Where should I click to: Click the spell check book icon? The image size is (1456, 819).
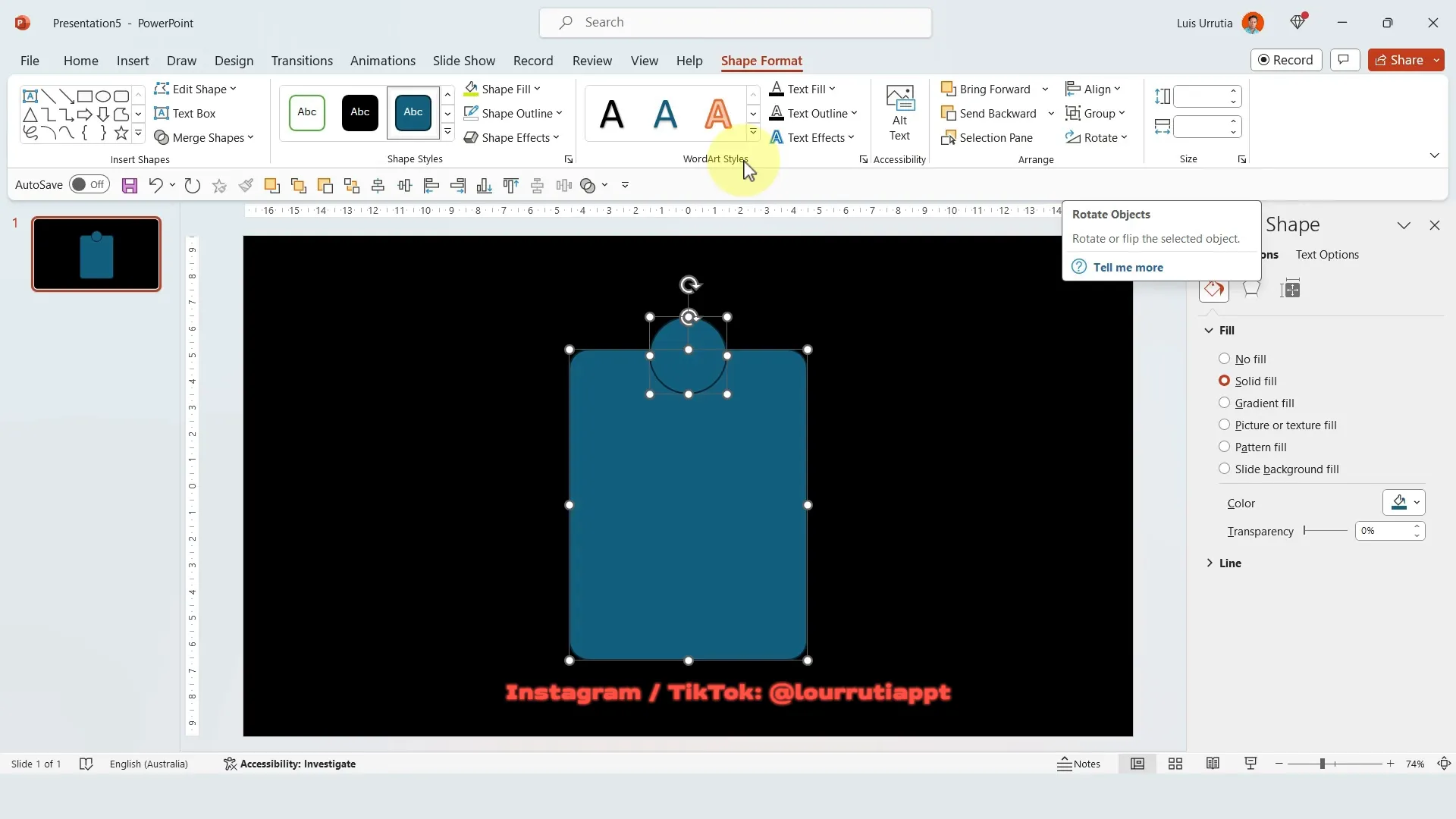(86, 764)
